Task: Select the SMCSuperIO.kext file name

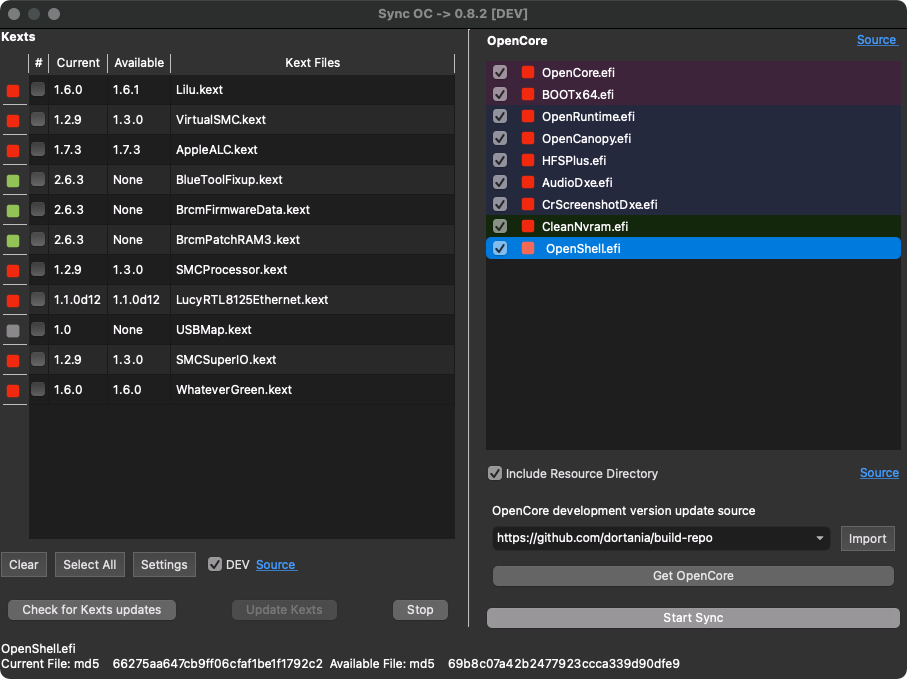Action: click(x=226, y=360)
